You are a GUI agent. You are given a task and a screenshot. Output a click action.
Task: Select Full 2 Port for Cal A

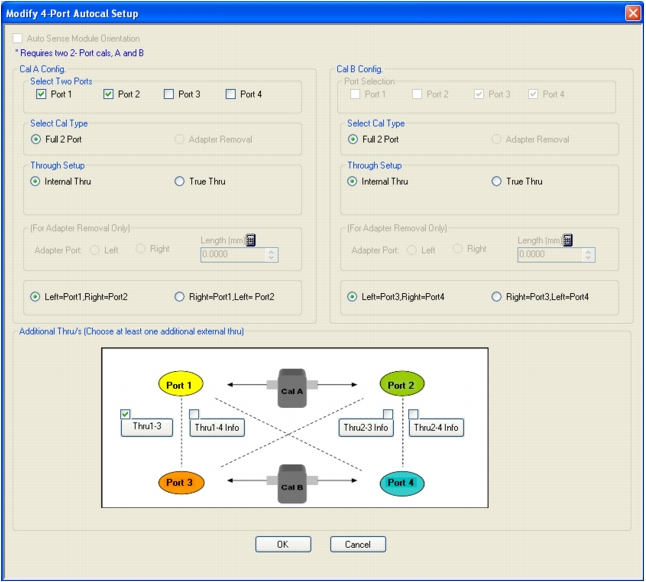36,139
